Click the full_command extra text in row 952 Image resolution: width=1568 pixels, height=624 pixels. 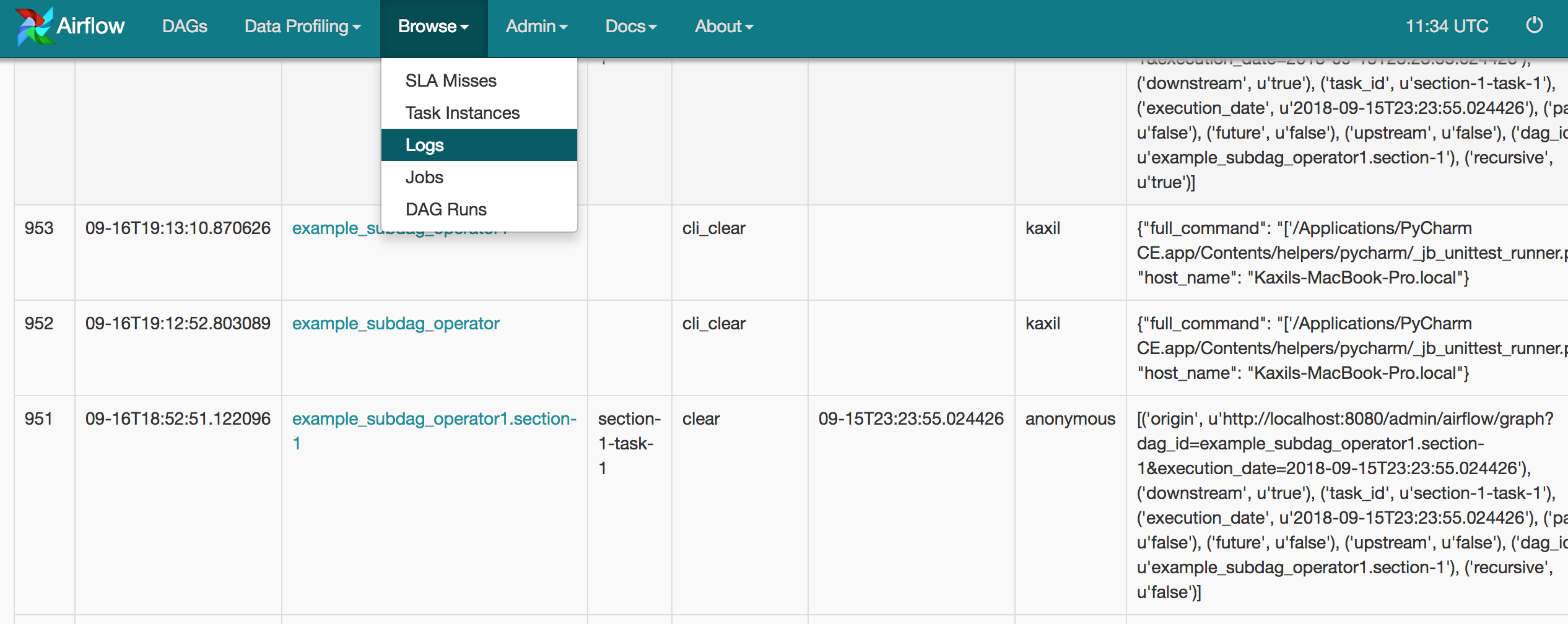(1352, 348)
